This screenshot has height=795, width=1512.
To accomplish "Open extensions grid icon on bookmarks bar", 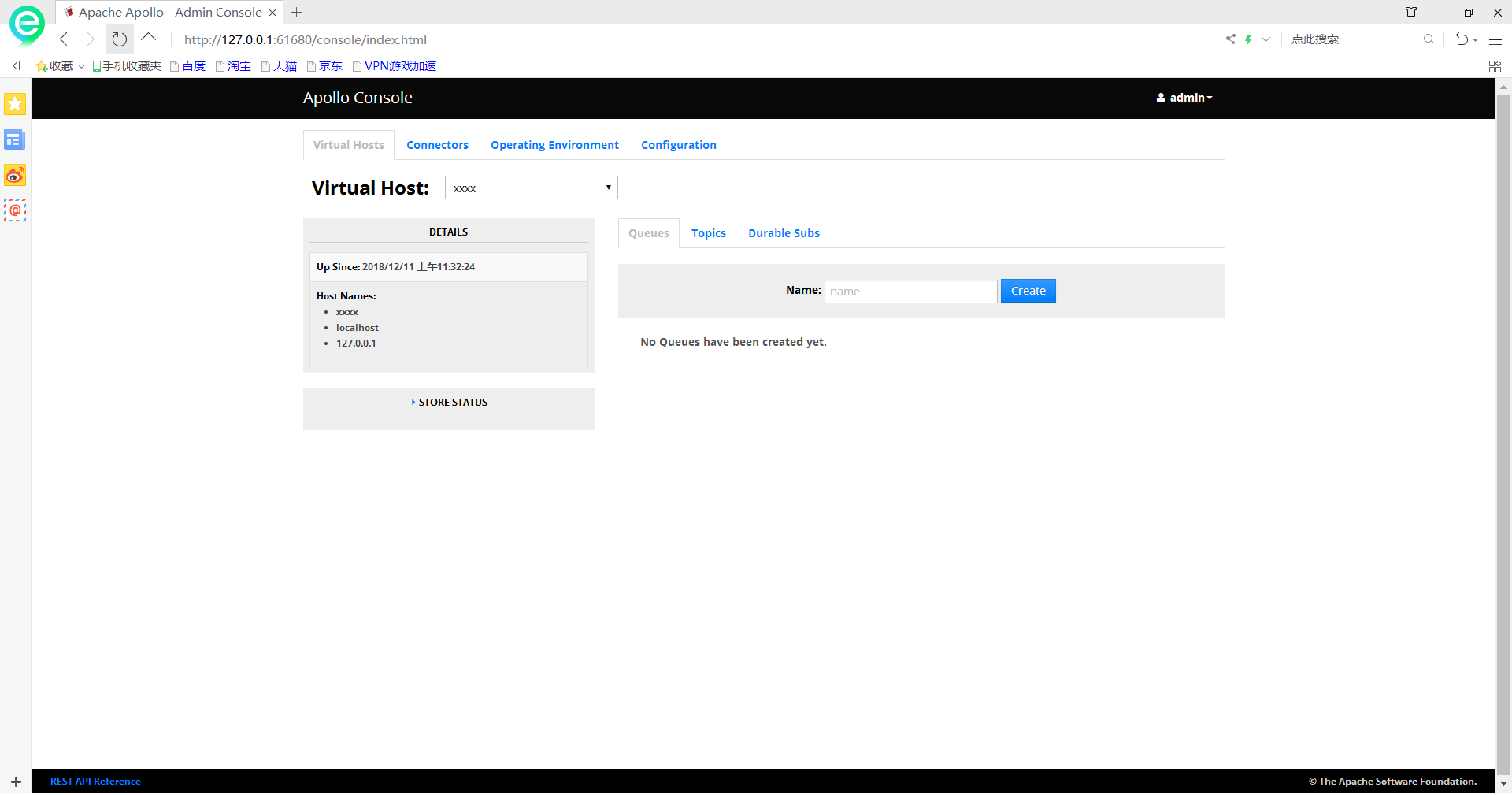I will pyautogui.click(x=1495, y=66).
